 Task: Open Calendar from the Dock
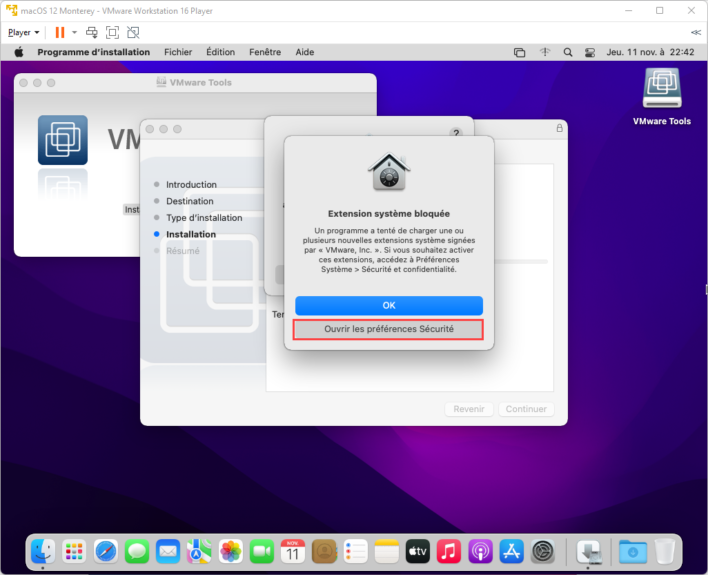[293, 552]
